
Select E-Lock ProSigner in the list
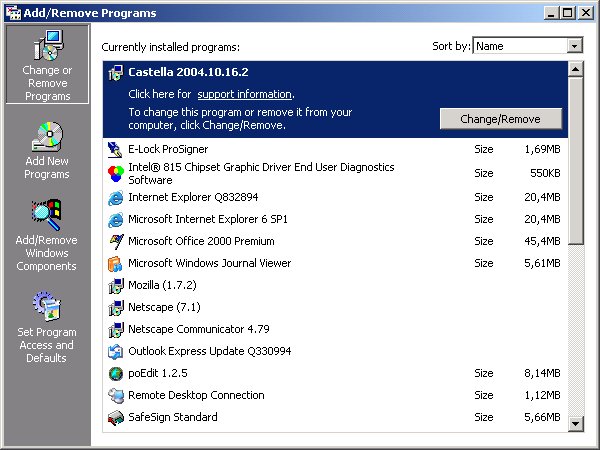(x=335, y=149)
